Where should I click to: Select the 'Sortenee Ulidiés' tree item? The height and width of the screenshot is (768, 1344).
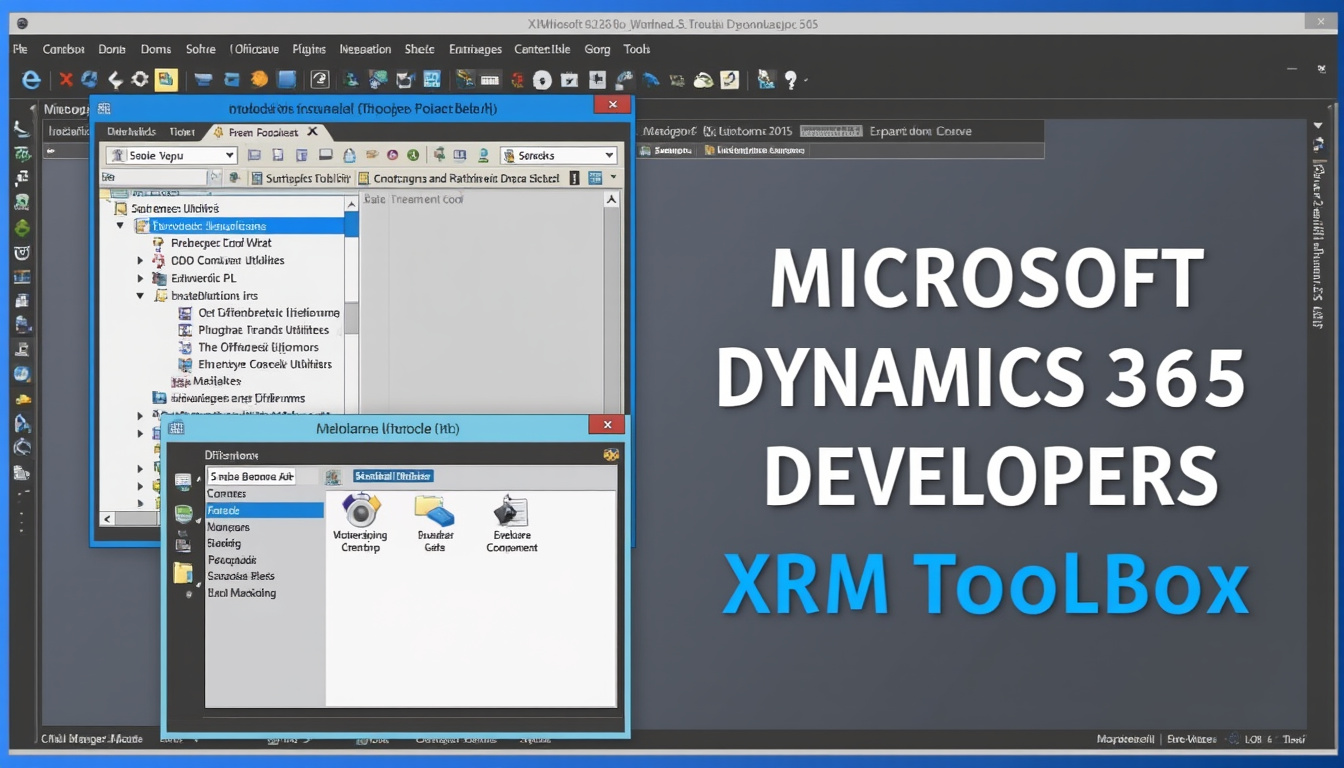pyautogui.click(x=174, y=209)
